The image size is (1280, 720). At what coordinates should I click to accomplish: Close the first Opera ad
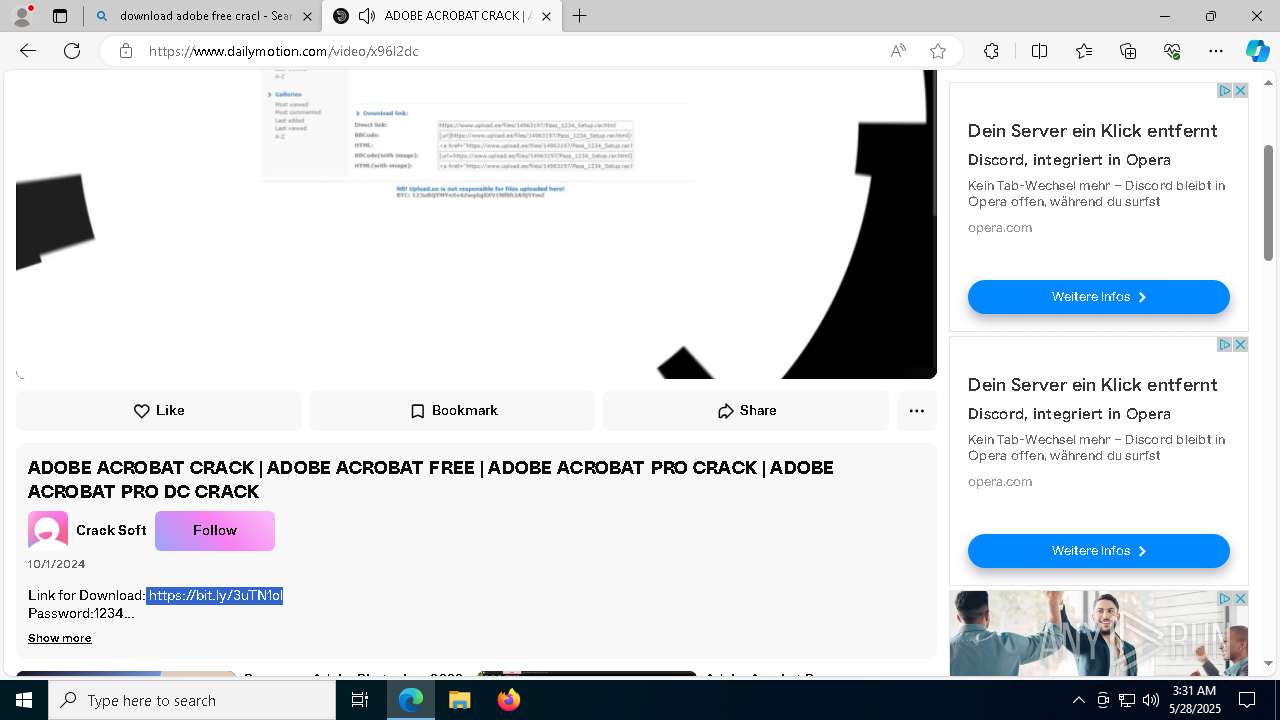click(1240, 90)
